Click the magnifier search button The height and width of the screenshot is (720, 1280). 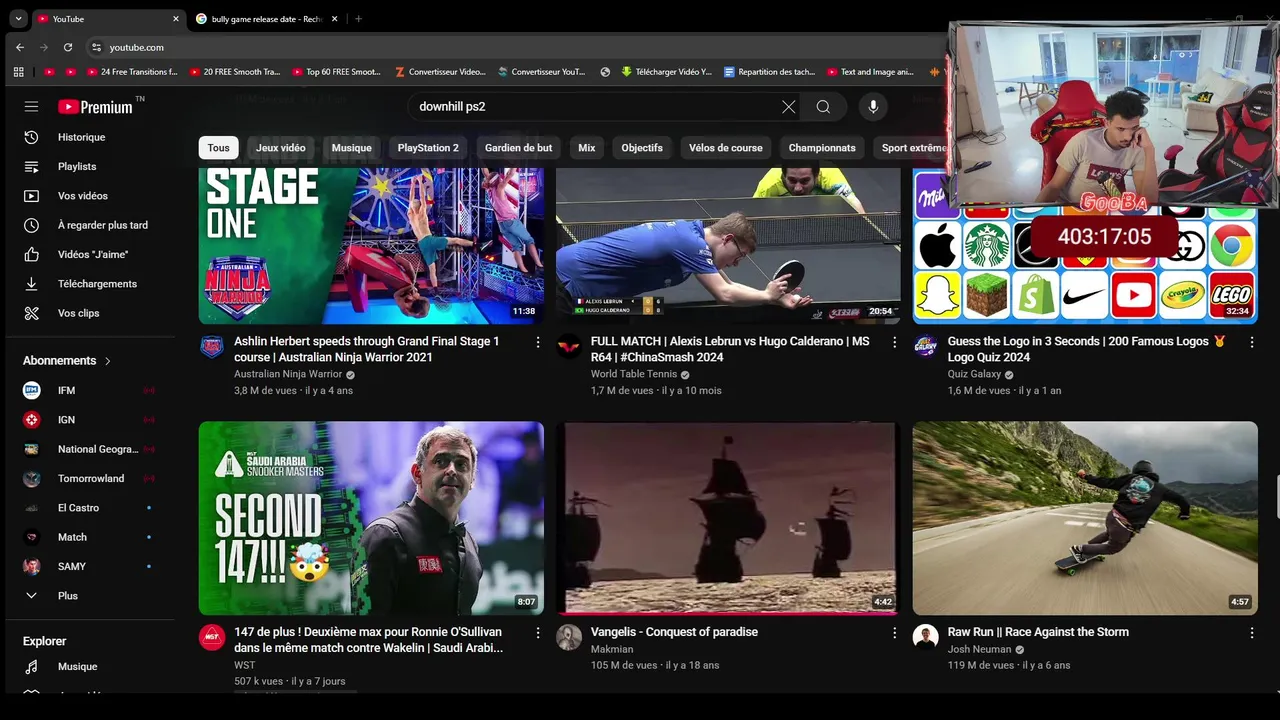coord(823,107)
